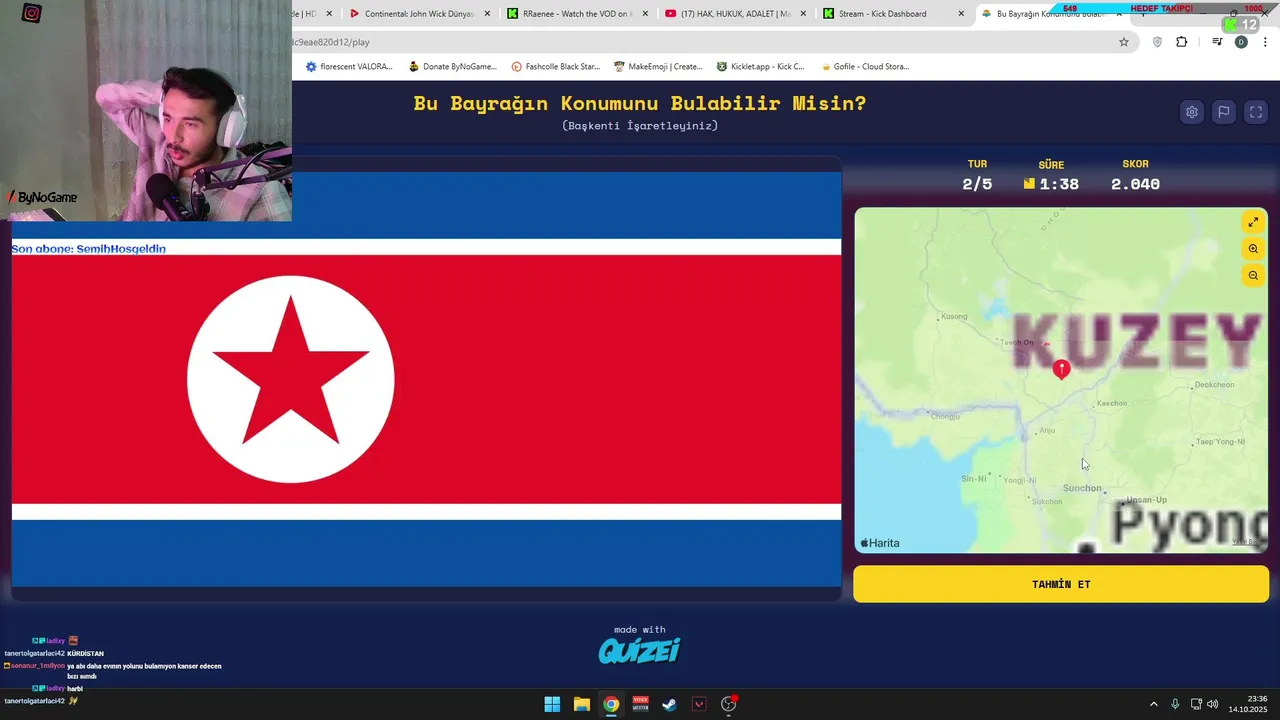Switch to Stream Kick Dashboard tab

882,14
